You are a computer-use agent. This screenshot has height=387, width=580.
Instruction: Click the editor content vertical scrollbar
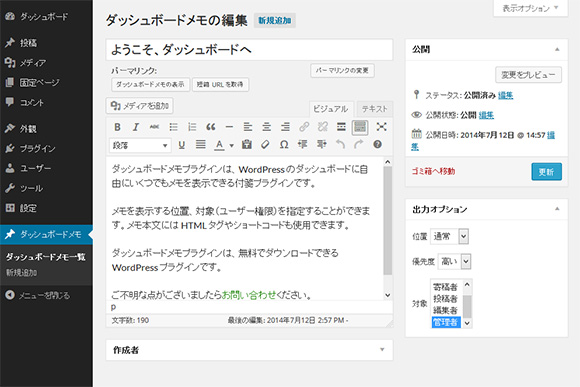387,221
